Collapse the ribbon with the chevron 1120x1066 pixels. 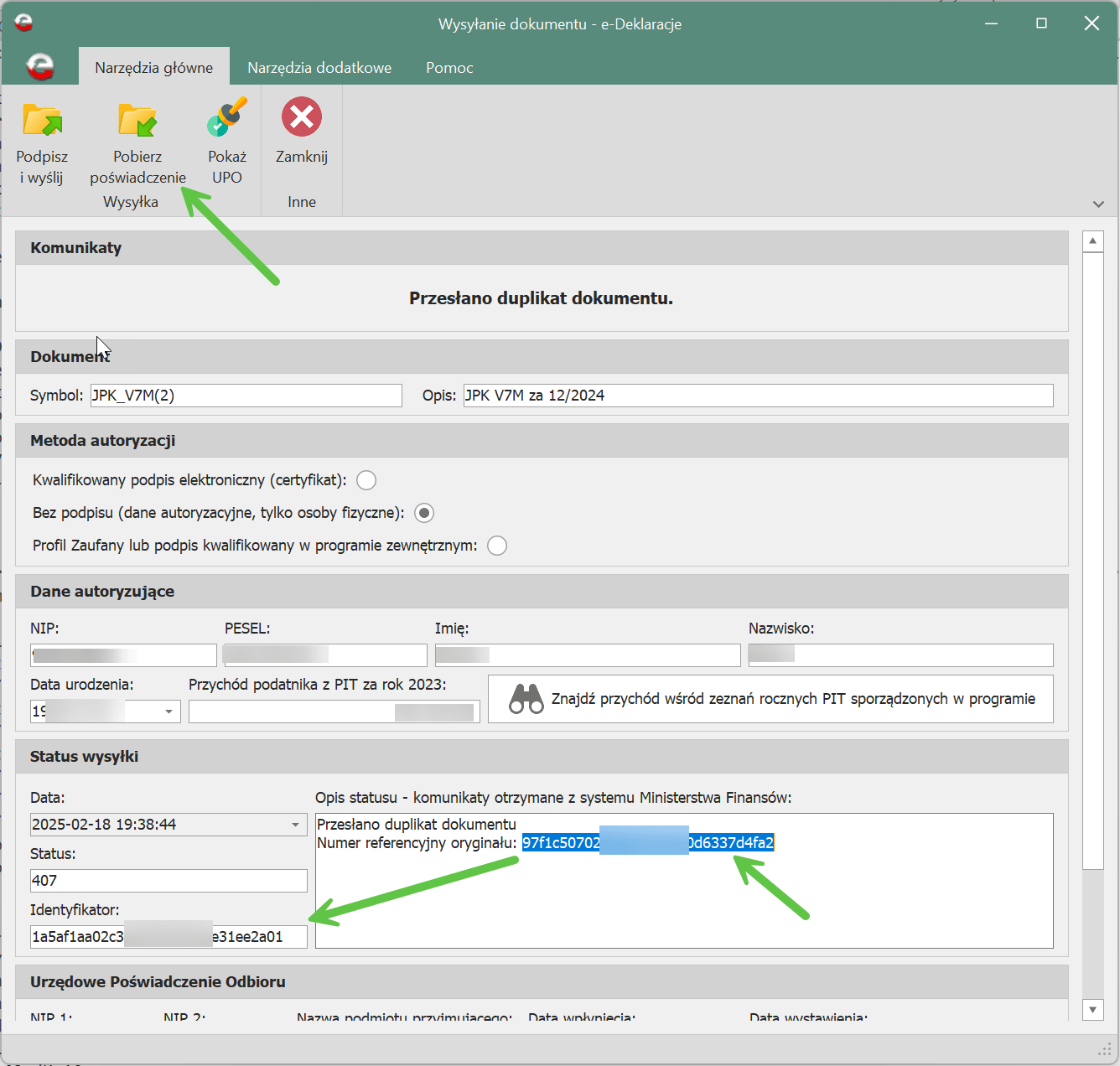click(x=1098, y=204)
